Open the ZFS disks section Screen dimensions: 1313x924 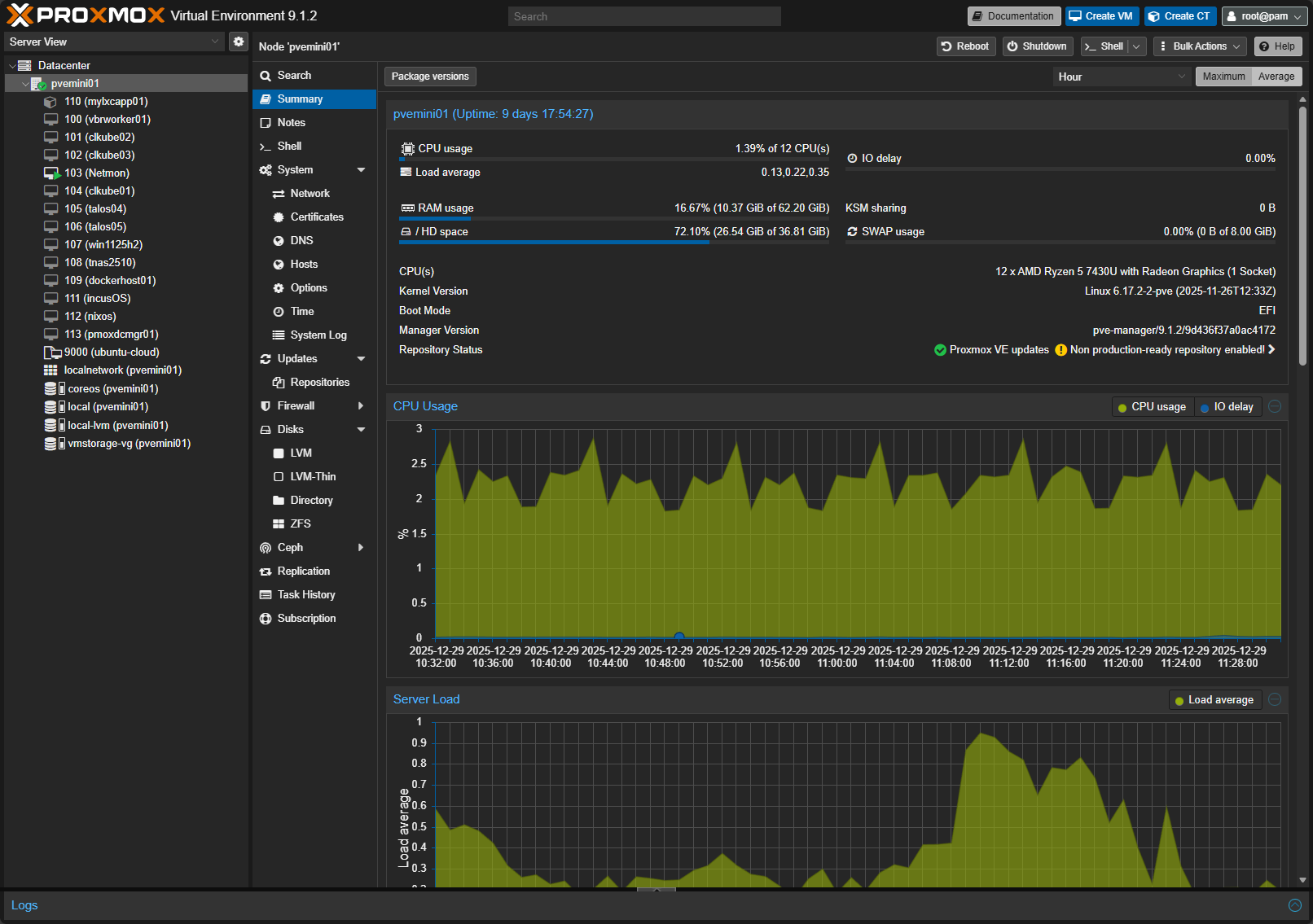click(x=299, y=523)
